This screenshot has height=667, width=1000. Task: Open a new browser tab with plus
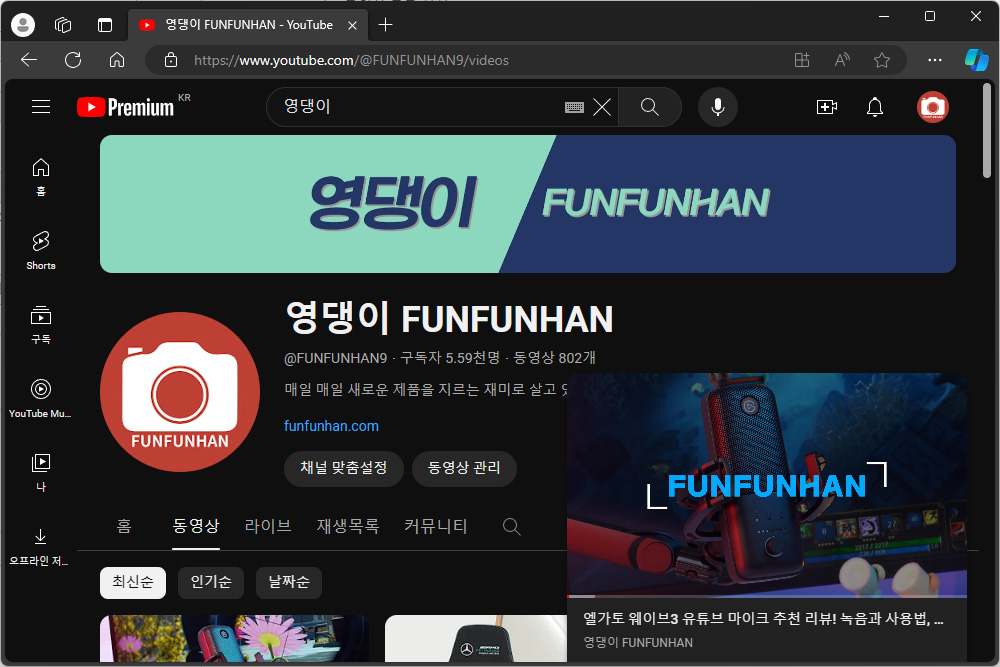(x=385, y=25)
